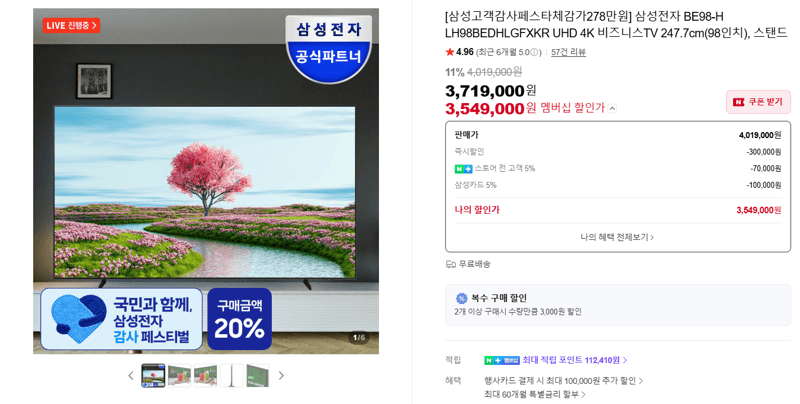Viewport: 800px width, 404px height.
Task: Click the 판매가 row label
Action: point(466,135)
